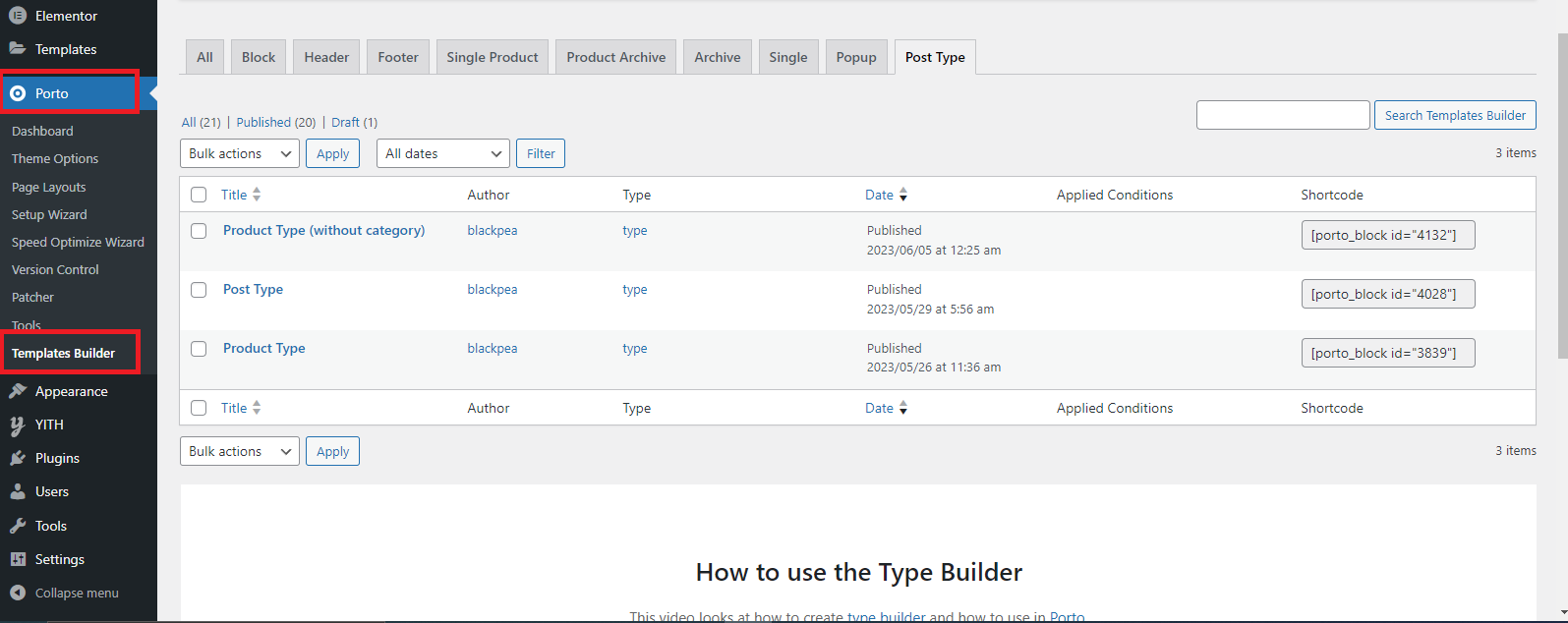Open the Footer tab
The height and width of the screenshot is (623, 1568).
(x=398, y=57)
